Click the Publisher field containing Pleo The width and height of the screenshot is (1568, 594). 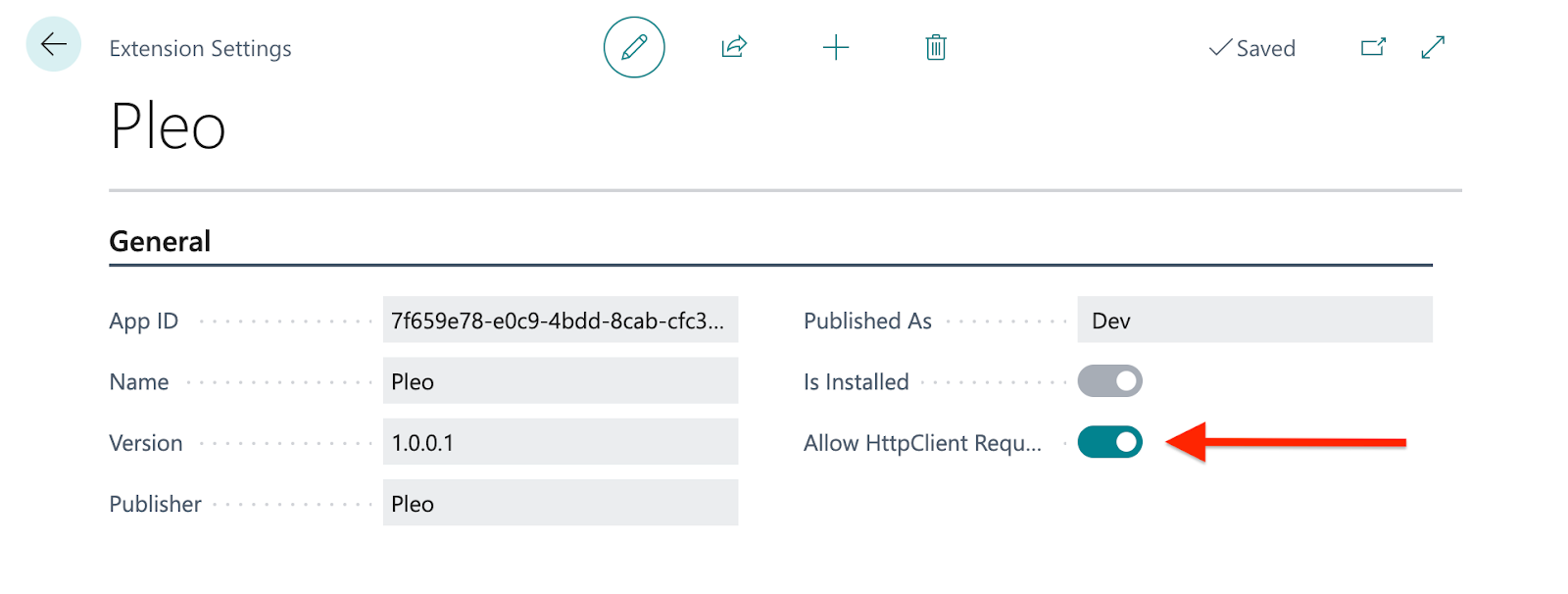(561, 503)
